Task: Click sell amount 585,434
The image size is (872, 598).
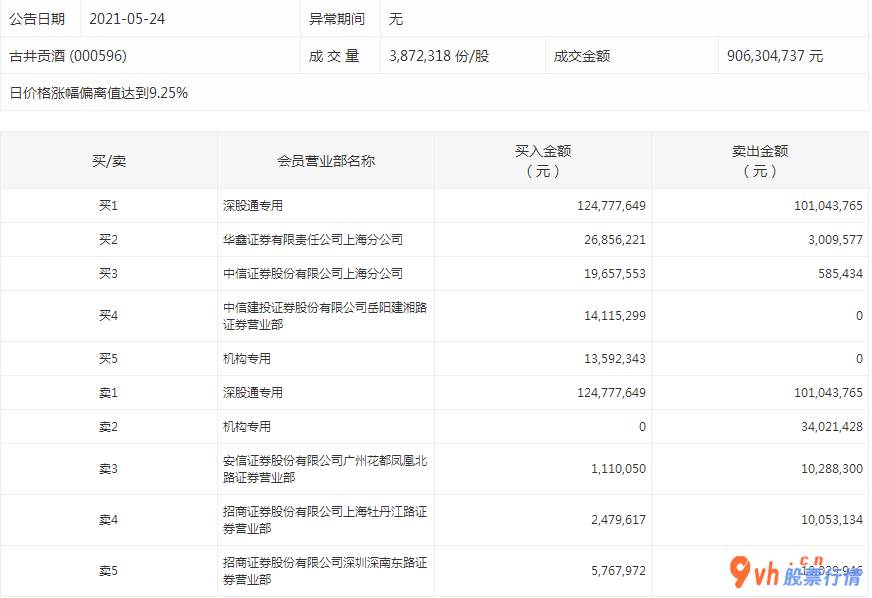Action: (x=840, y=274)
